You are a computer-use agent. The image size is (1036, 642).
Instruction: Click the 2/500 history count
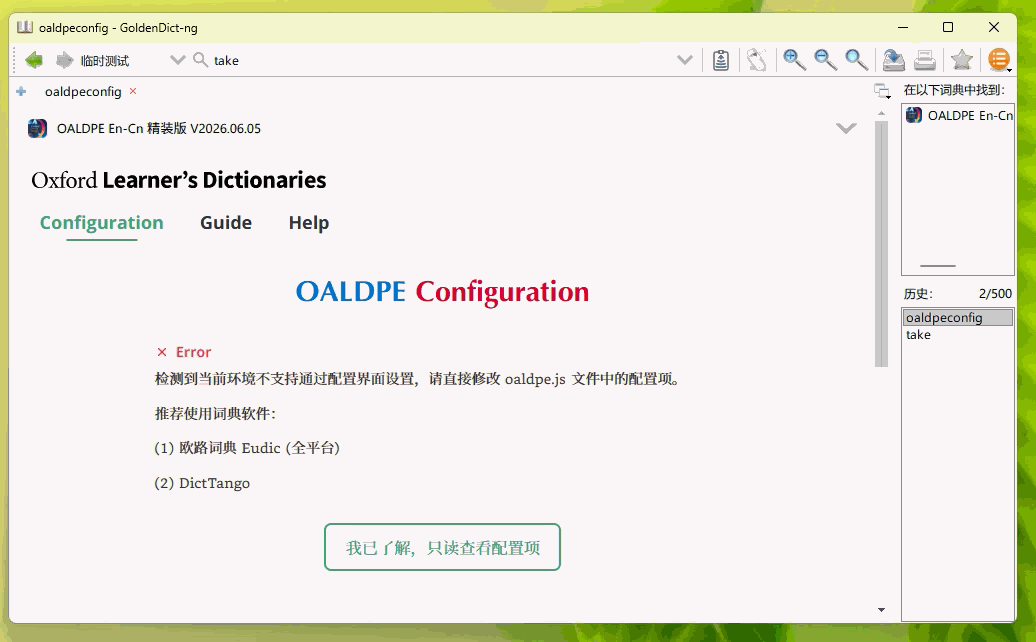click(x=995, y=294)
